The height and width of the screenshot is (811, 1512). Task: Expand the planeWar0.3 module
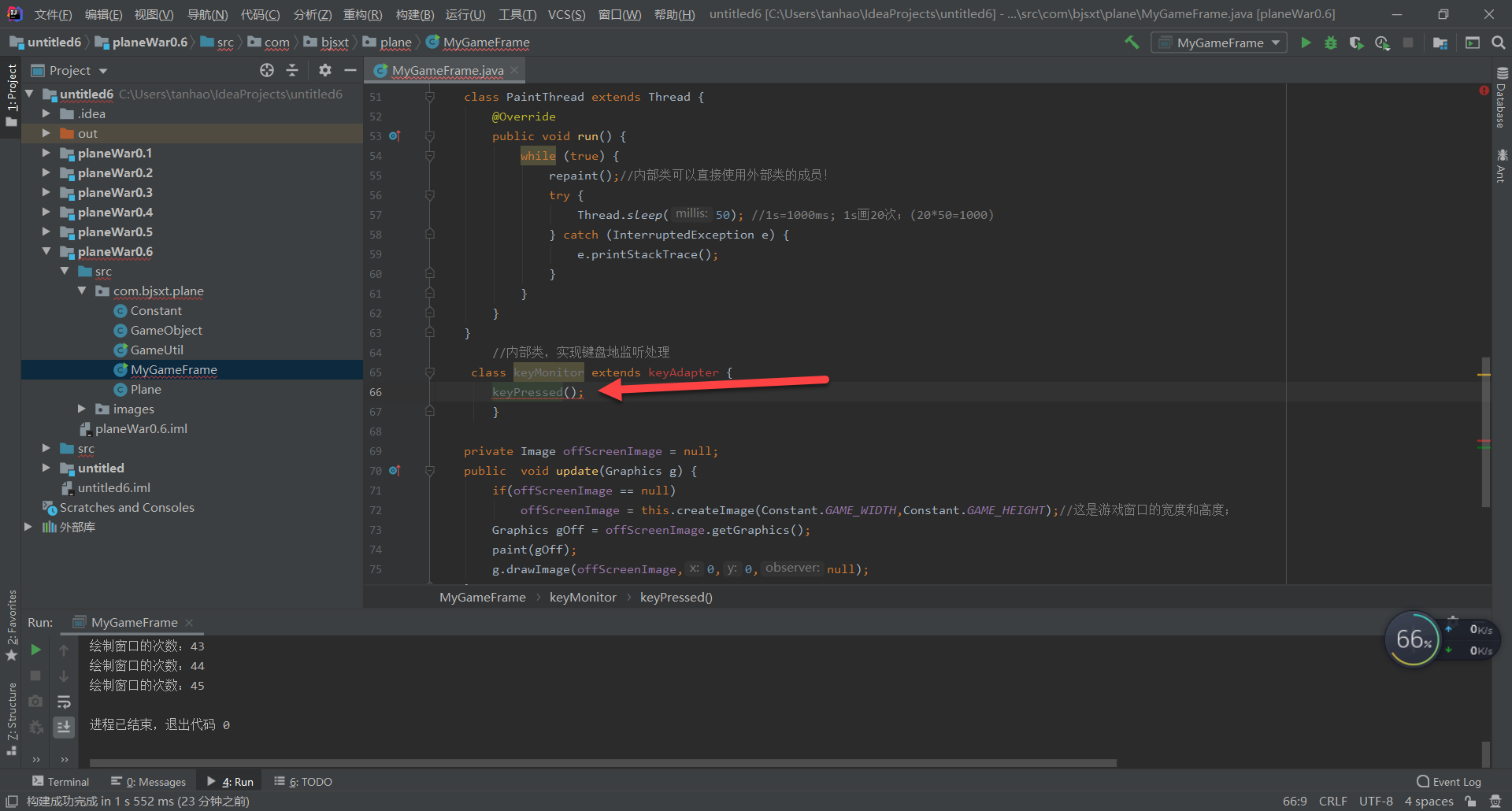(x=46, y=192)
